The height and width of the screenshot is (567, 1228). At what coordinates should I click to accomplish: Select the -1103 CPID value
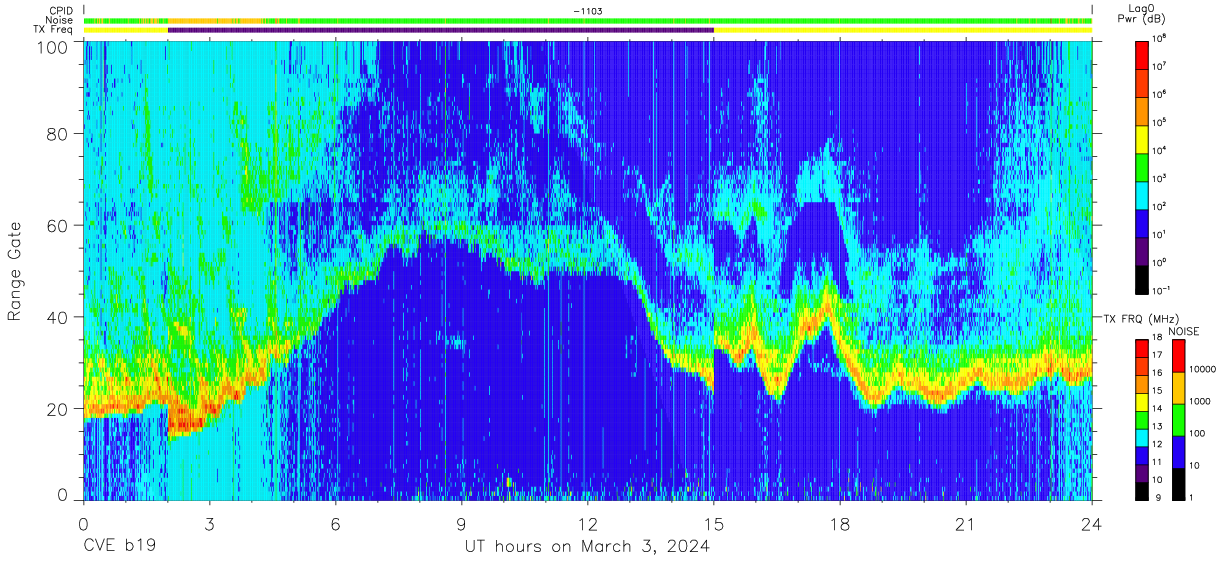(588, 11)
